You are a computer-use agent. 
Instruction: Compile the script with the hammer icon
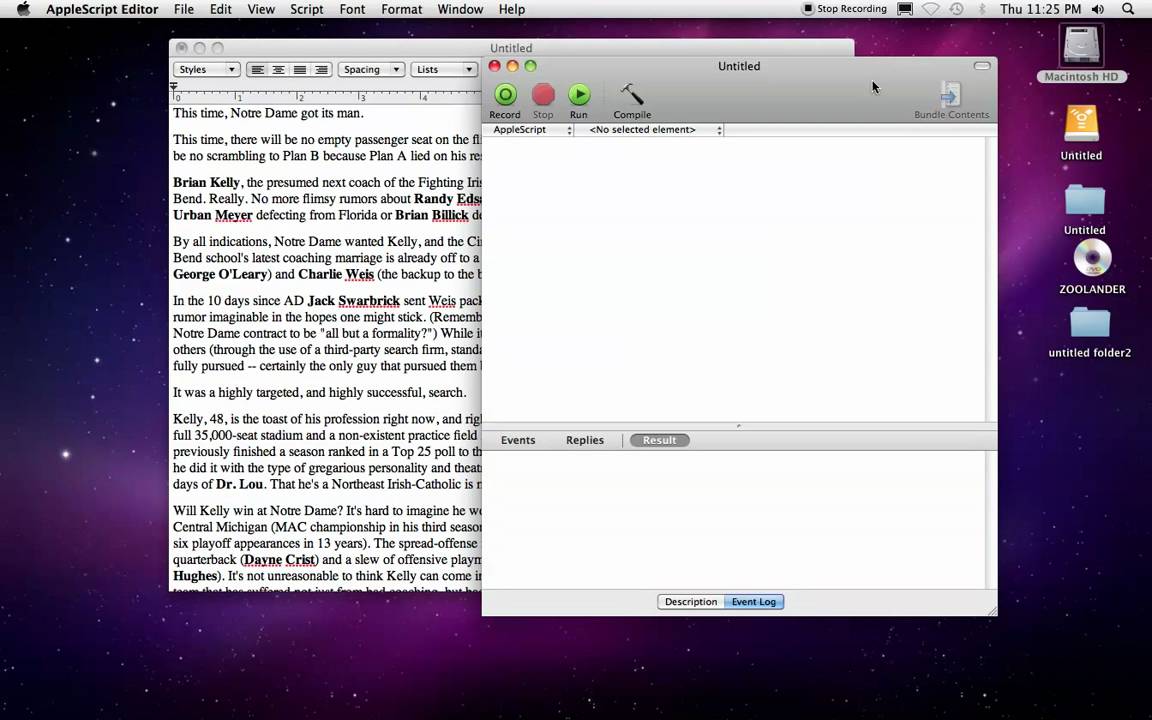[x=632, y=101]
